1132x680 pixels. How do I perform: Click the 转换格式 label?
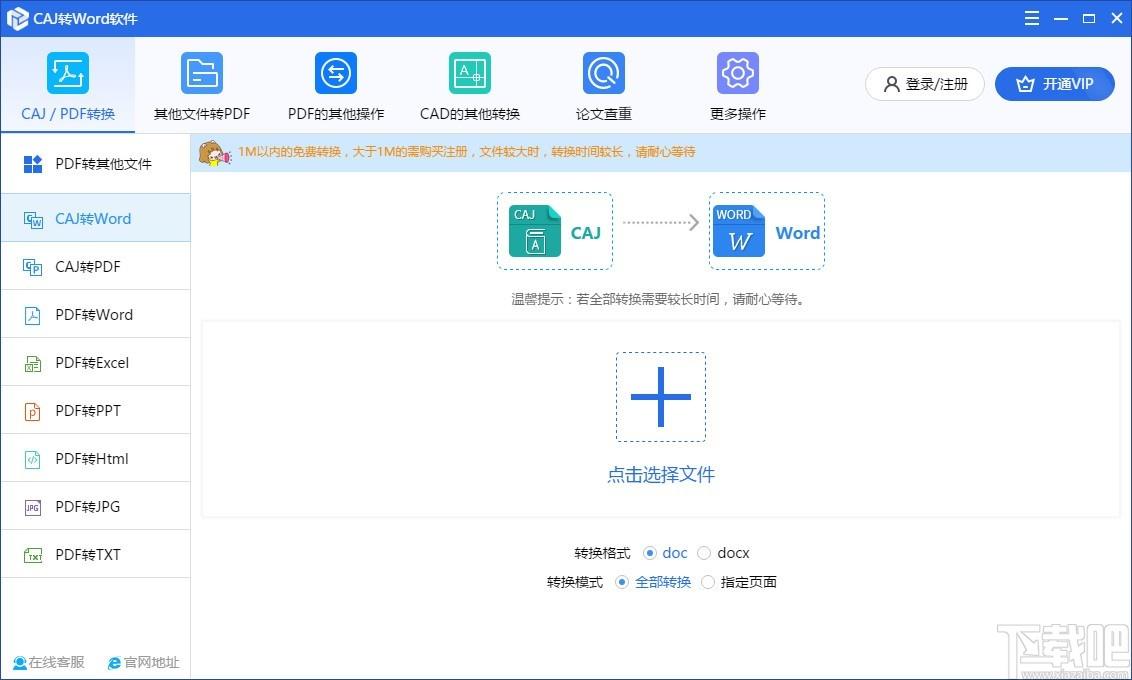pyautogui.click(x=602, y=554)
